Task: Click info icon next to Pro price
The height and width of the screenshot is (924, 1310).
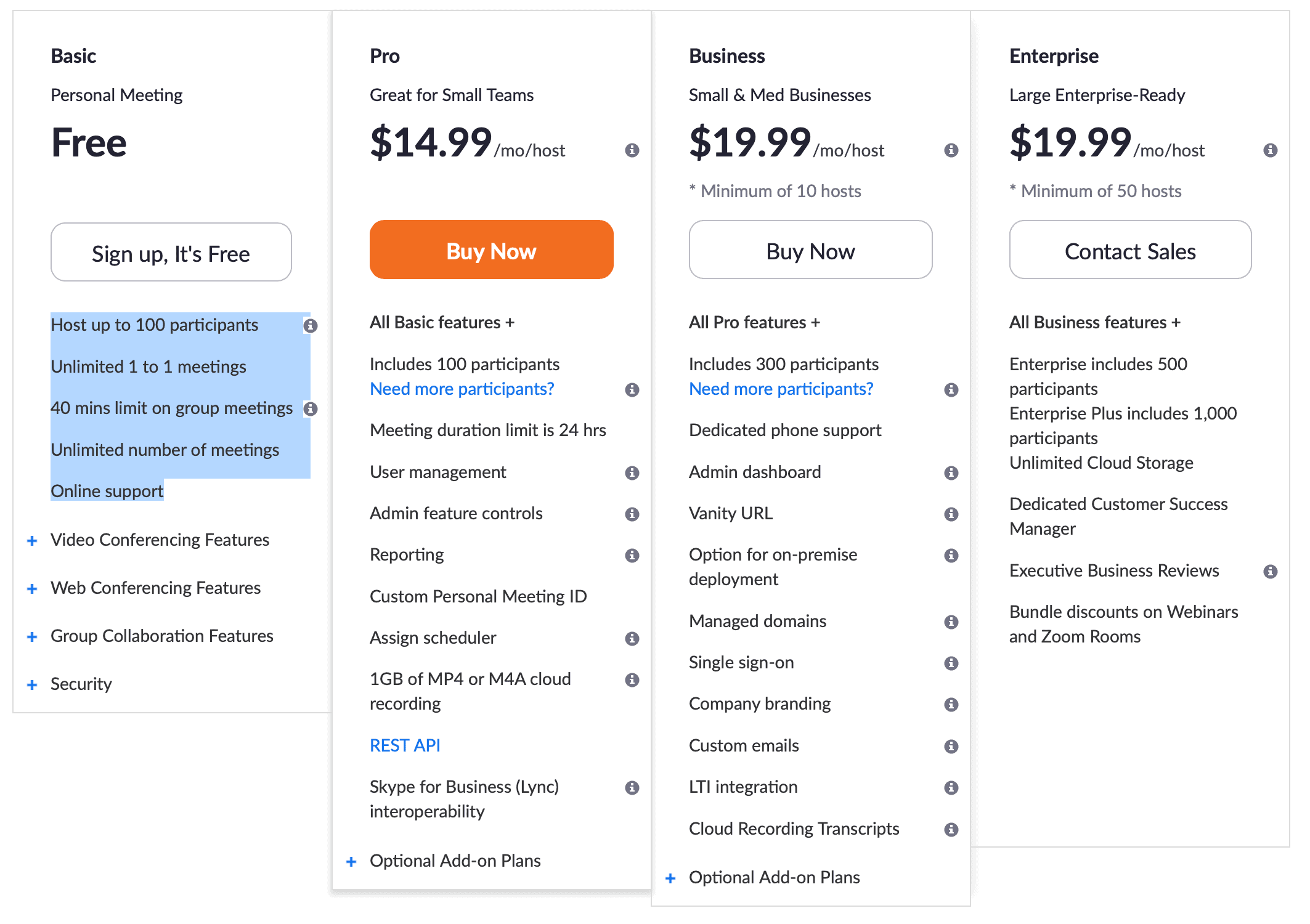Action: point(632,150)
